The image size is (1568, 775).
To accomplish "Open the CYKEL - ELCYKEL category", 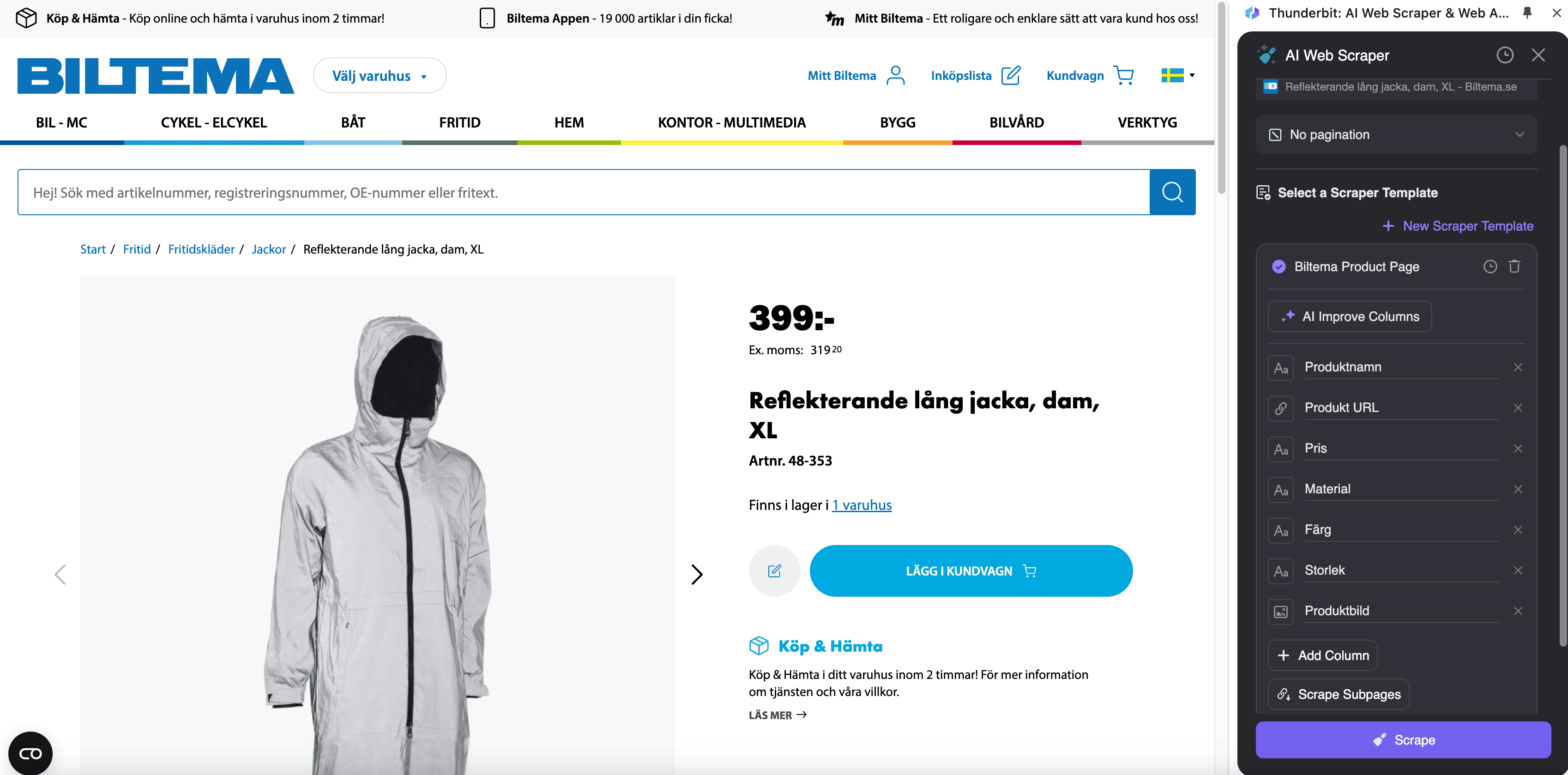I will (x=214, y=123).
